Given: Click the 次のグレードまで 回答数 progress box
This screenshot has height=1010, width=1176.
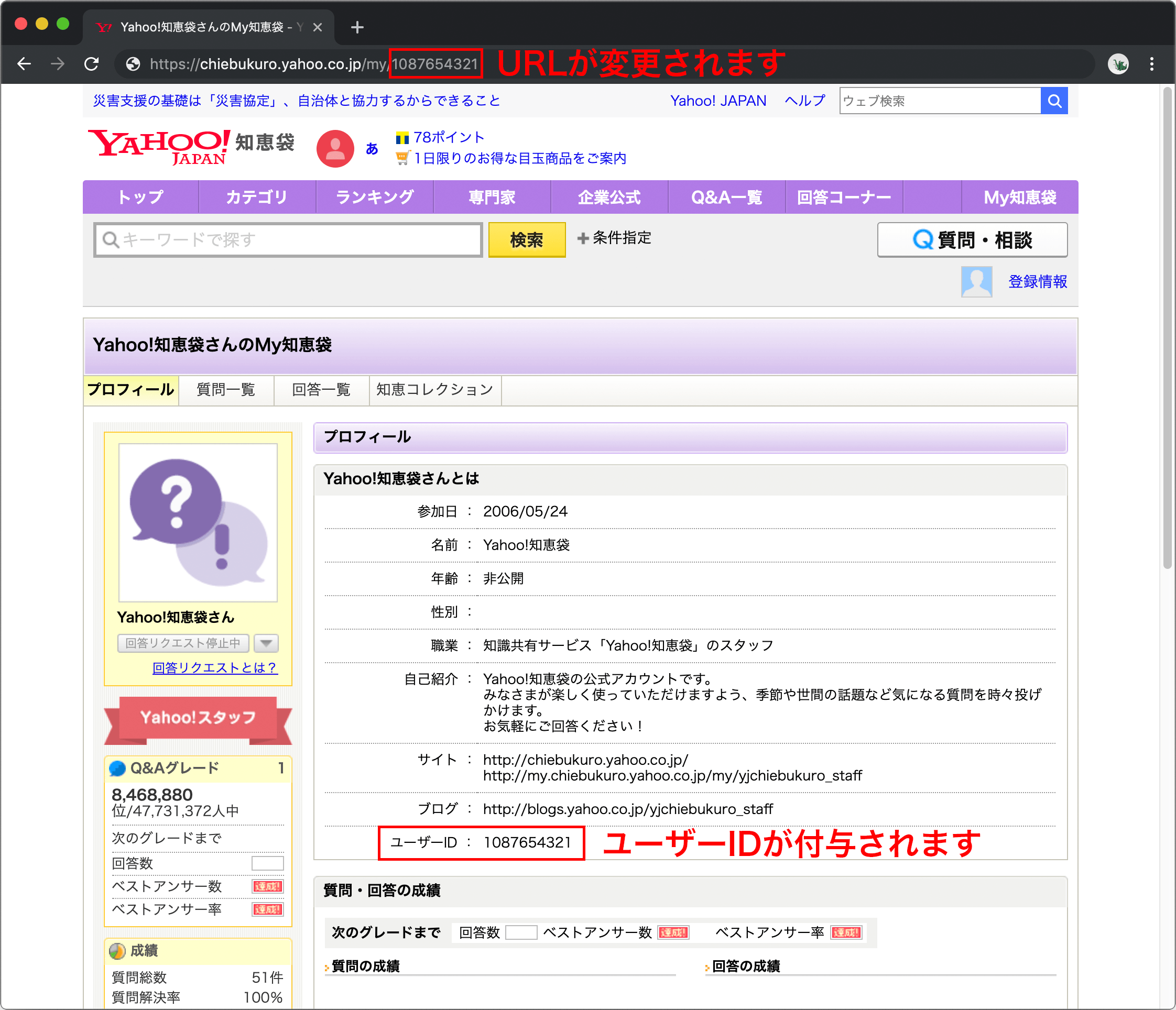Looking at the screenshot, I should (521, 932).
